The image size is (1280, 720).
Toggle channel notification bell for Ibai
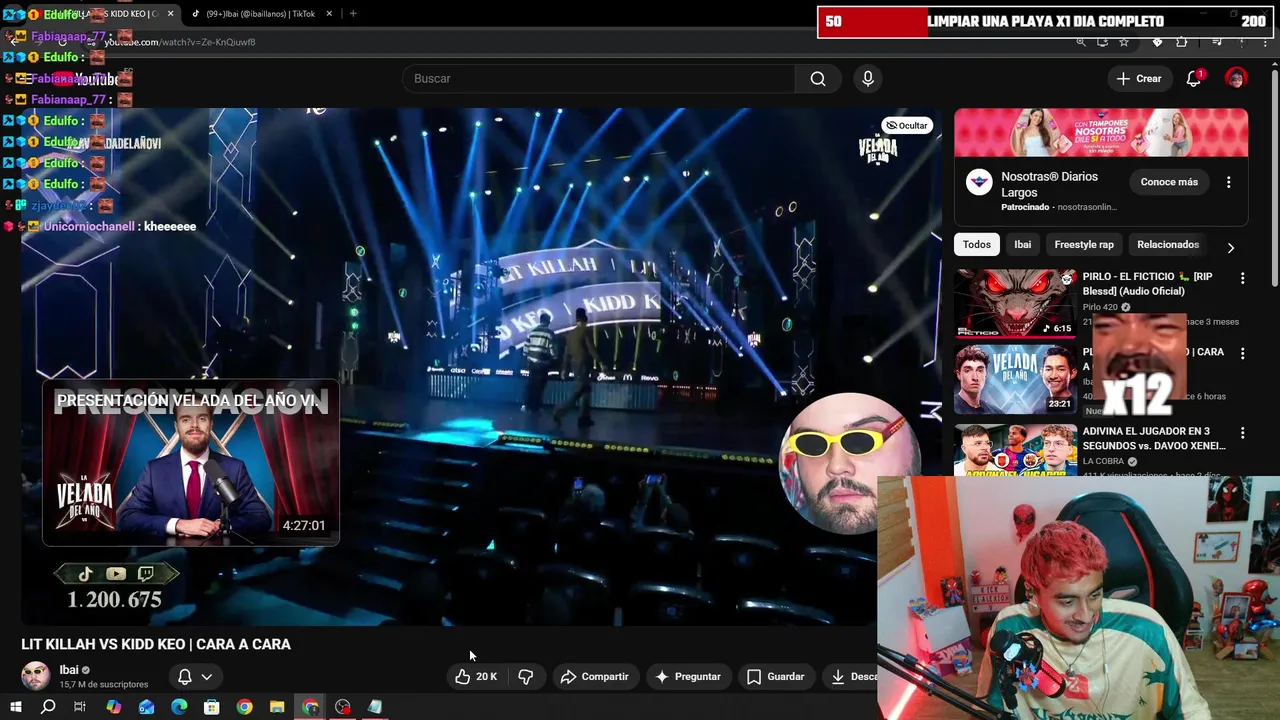(x=195, y=677)
